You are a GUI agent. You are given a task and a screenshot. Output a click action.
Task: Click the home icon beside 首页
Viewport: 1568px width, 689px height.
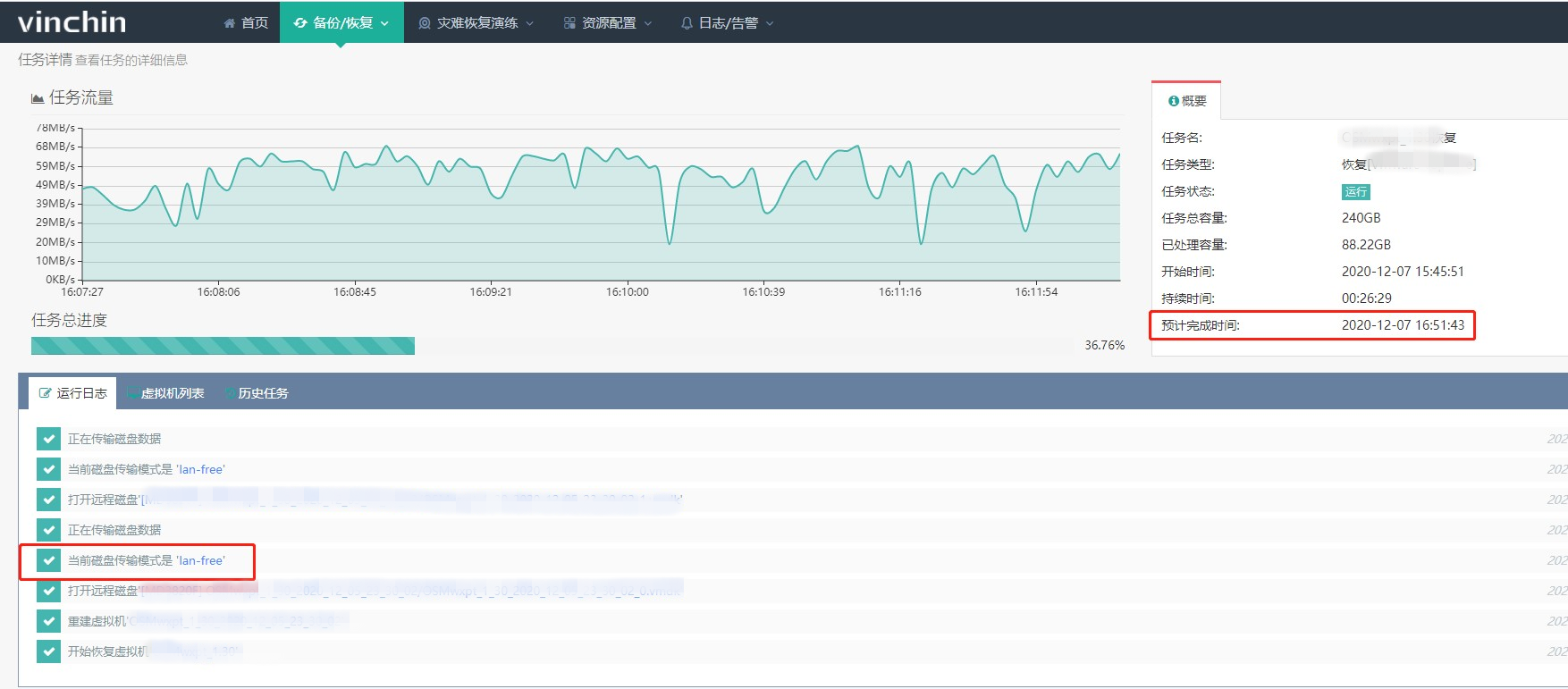(230, 23)
